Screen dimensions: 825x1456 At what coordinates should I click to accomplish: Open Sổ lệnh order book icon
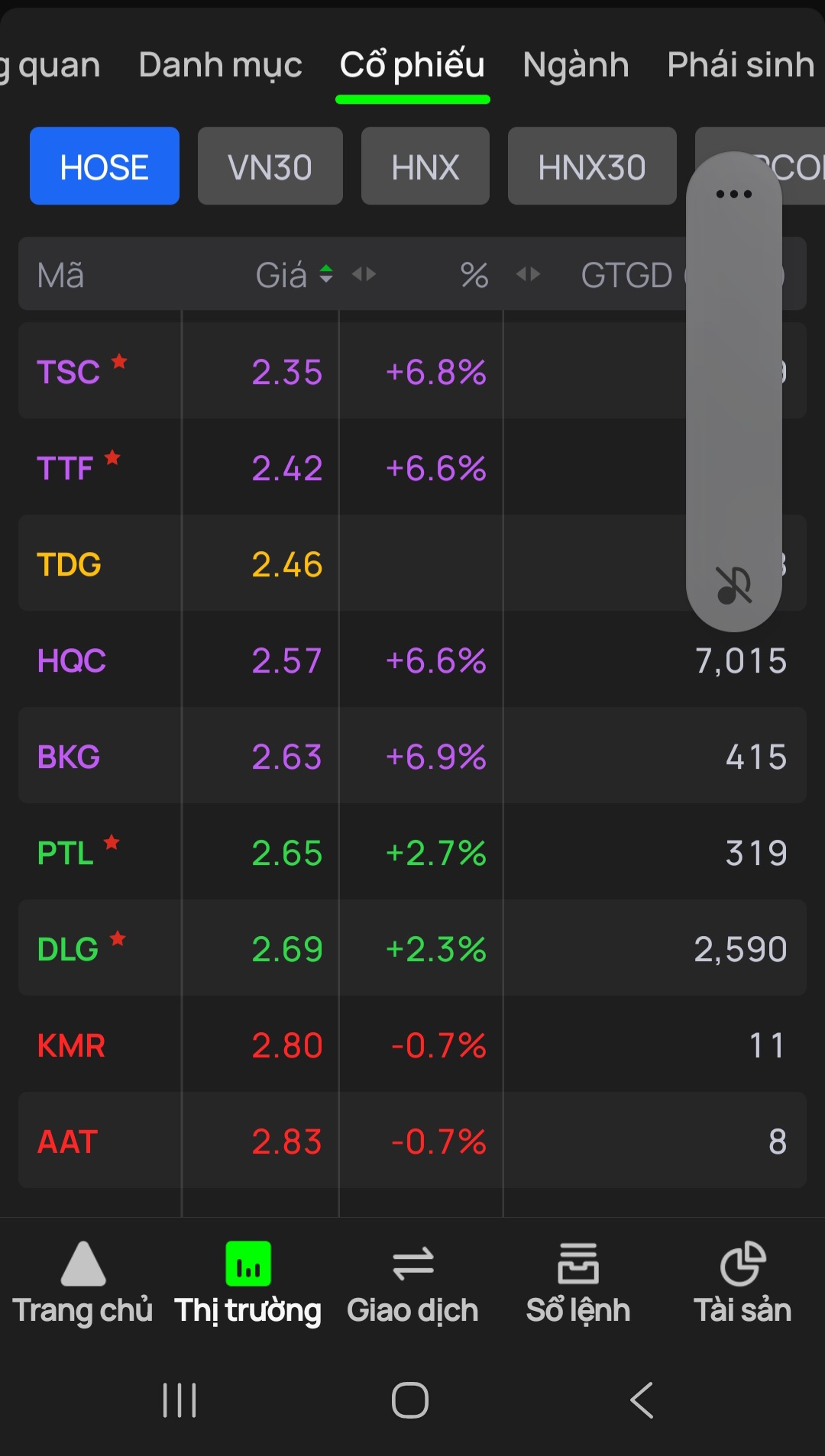tap(578, 1264)
